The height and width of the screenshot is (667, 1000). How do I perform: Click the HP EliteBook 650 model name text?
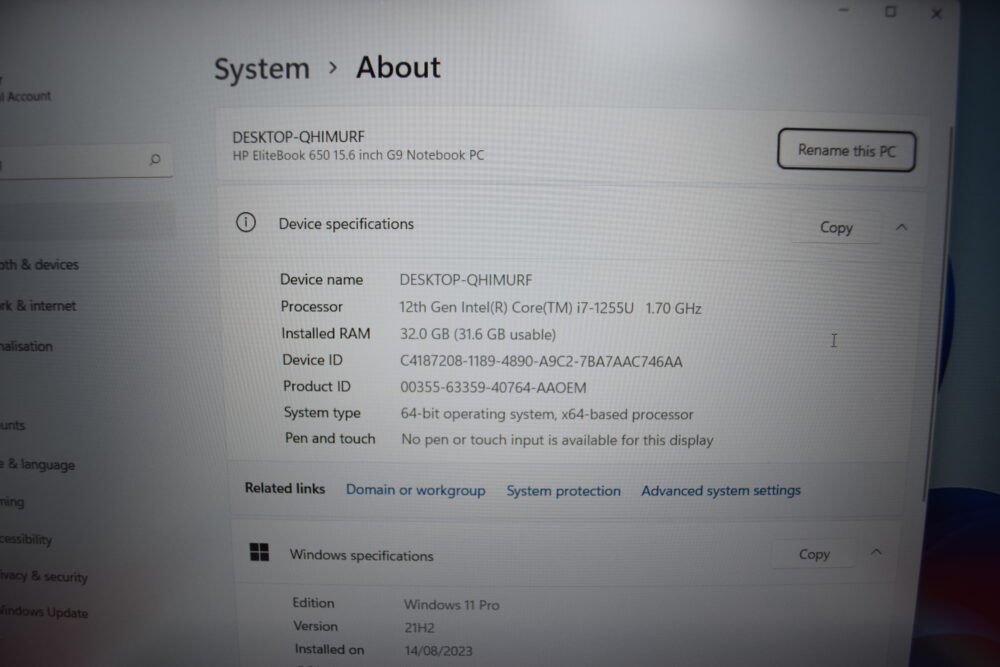[x=358, y=155]
